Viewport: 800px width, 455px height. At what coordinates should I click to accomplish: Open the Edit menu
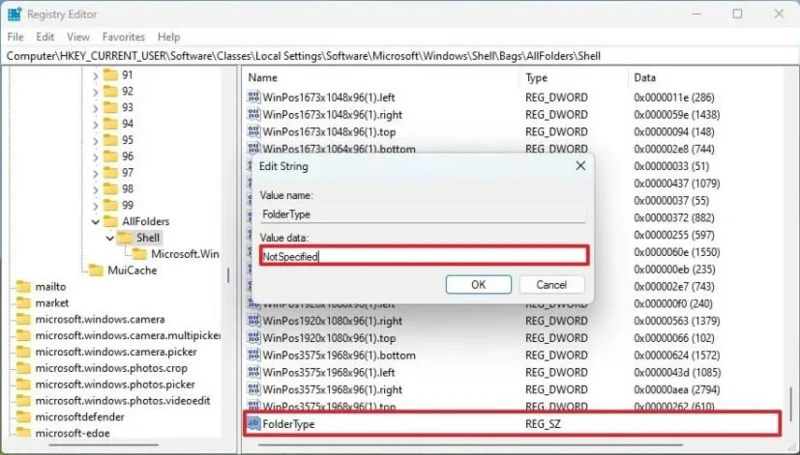[45, 37]
